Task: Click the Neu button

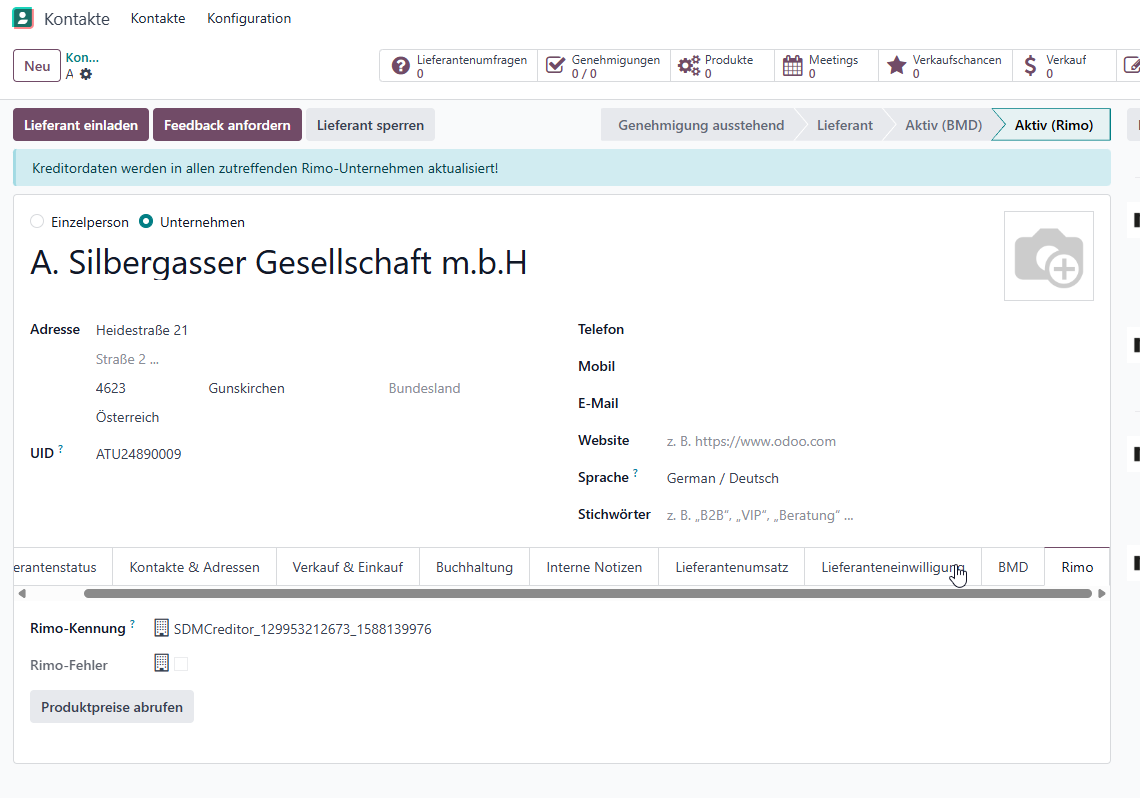Action: pyautogui.click(x=37, y=66)
